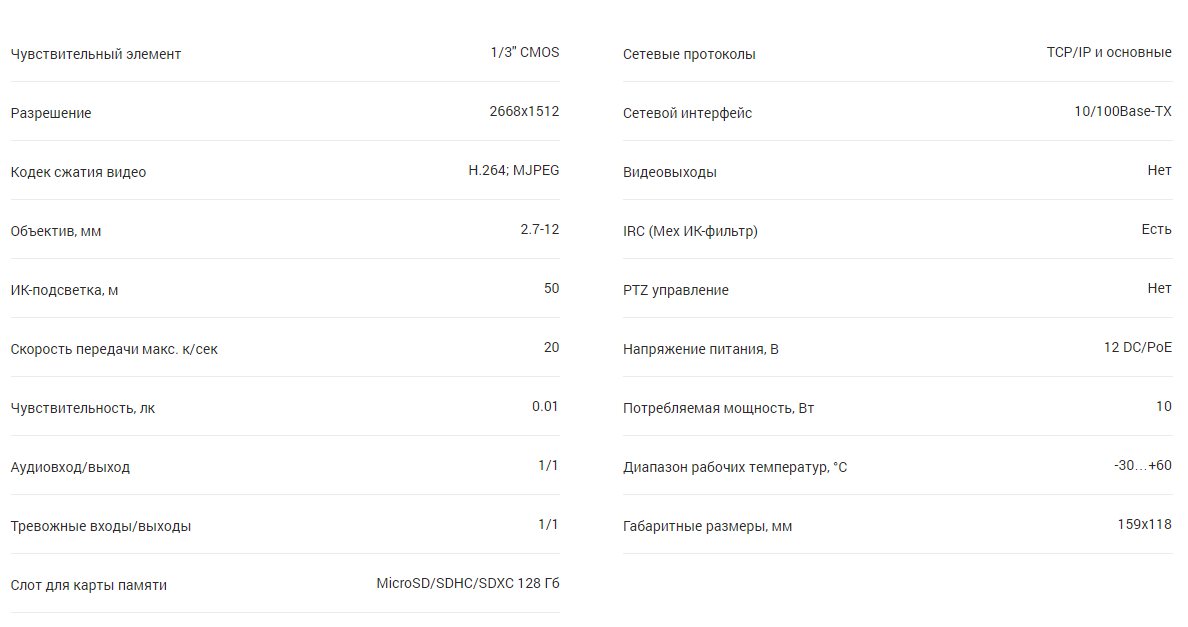The height and width of the screenshot is (627, 1188).
Task: Select the 10/100Base-TX interface value
Action: point(1123,111)
